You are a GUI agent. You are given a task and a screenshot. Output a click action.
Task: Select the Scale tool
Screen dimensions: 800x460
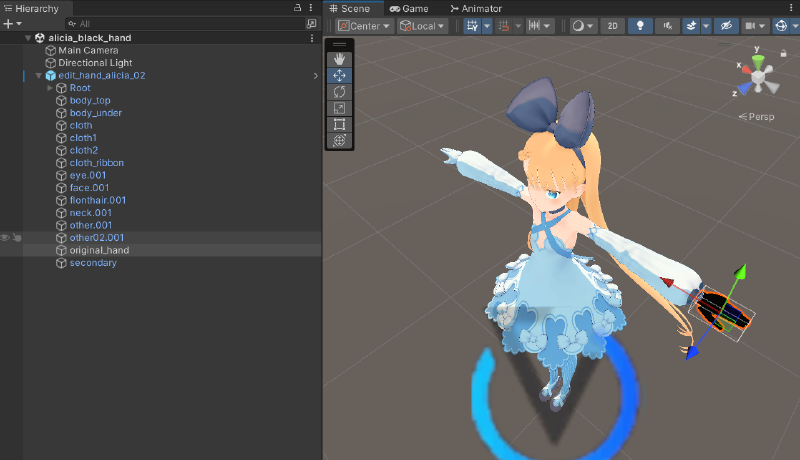(x=339, y=108)
